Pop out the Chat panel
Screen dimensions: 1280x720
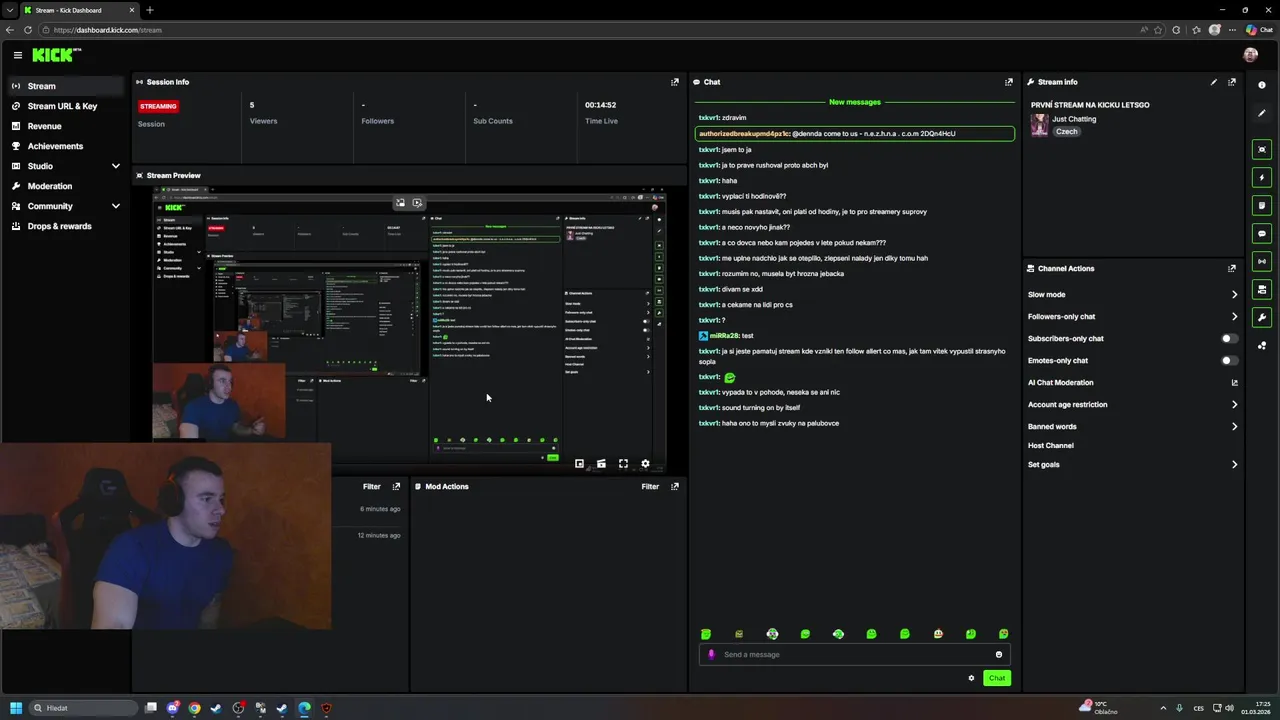tap(1008, 82)
